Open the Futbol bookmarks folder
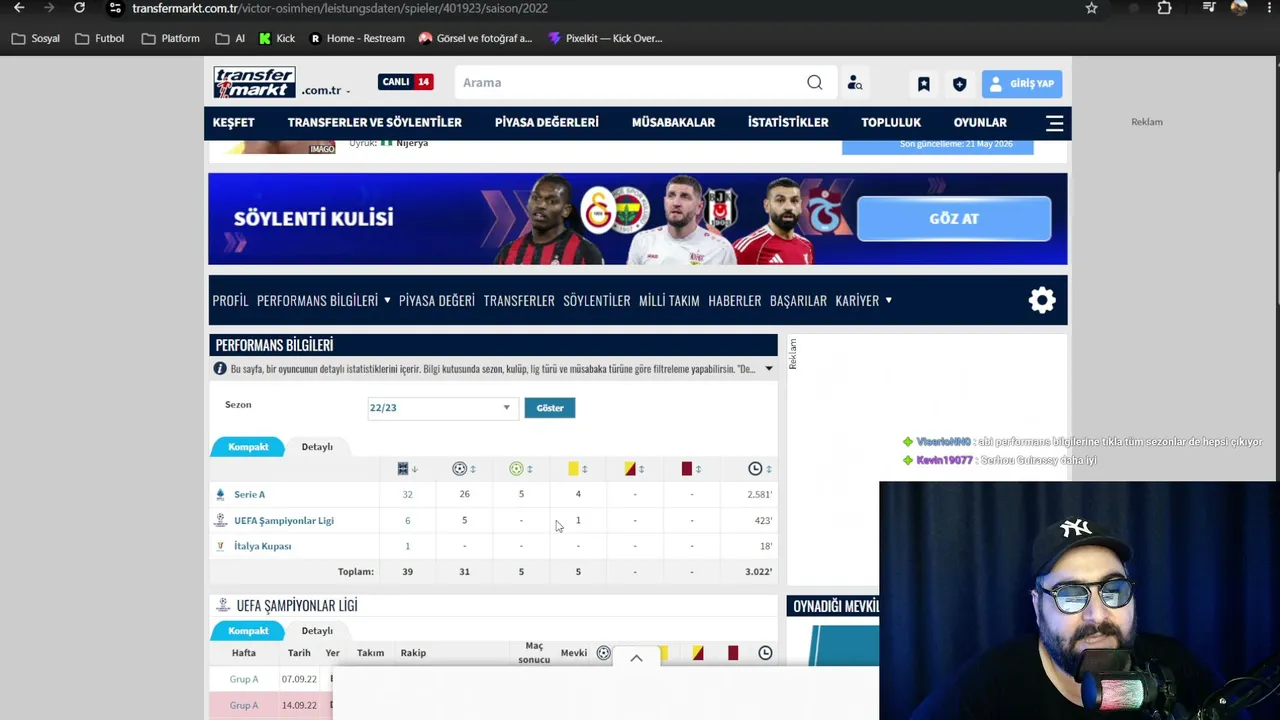This screenshot has height=720, width=1280. pos(99,39)
